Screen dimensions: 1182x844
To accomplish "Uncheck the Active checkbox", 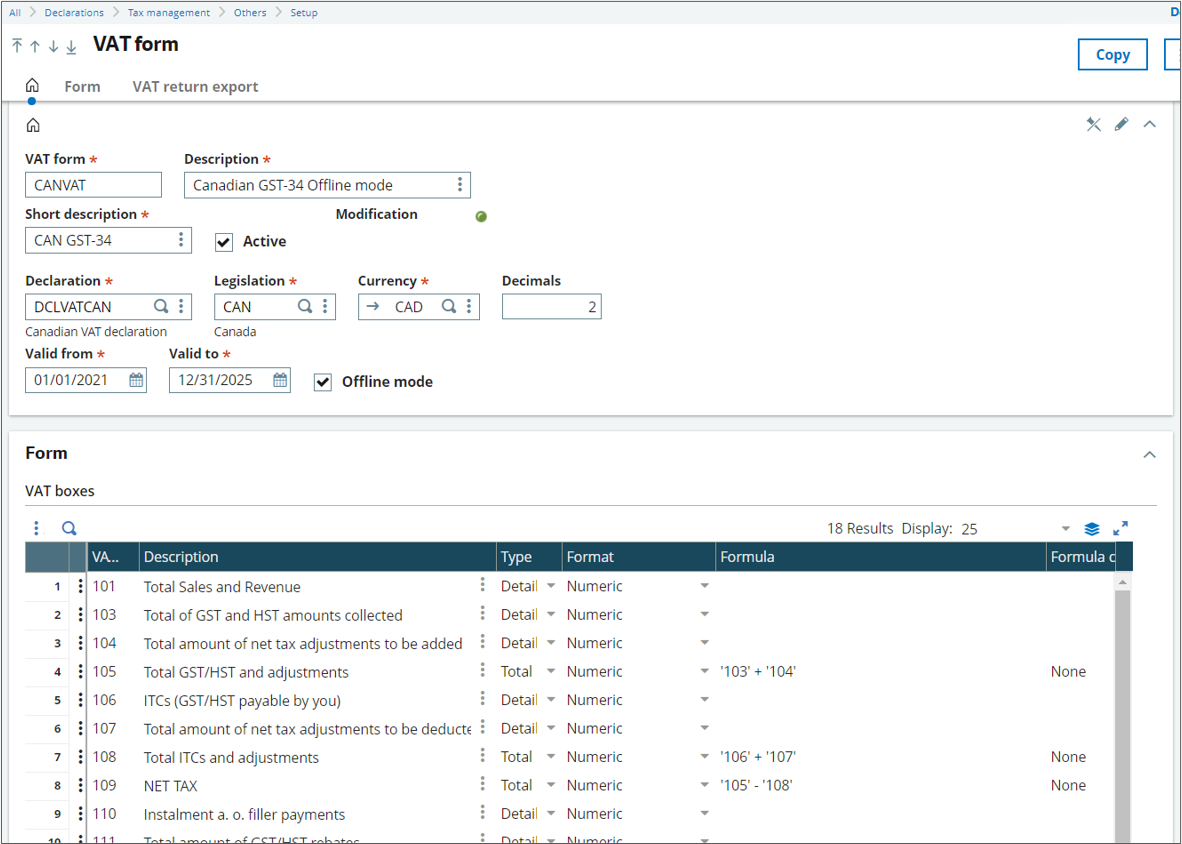I will [224, 242].
